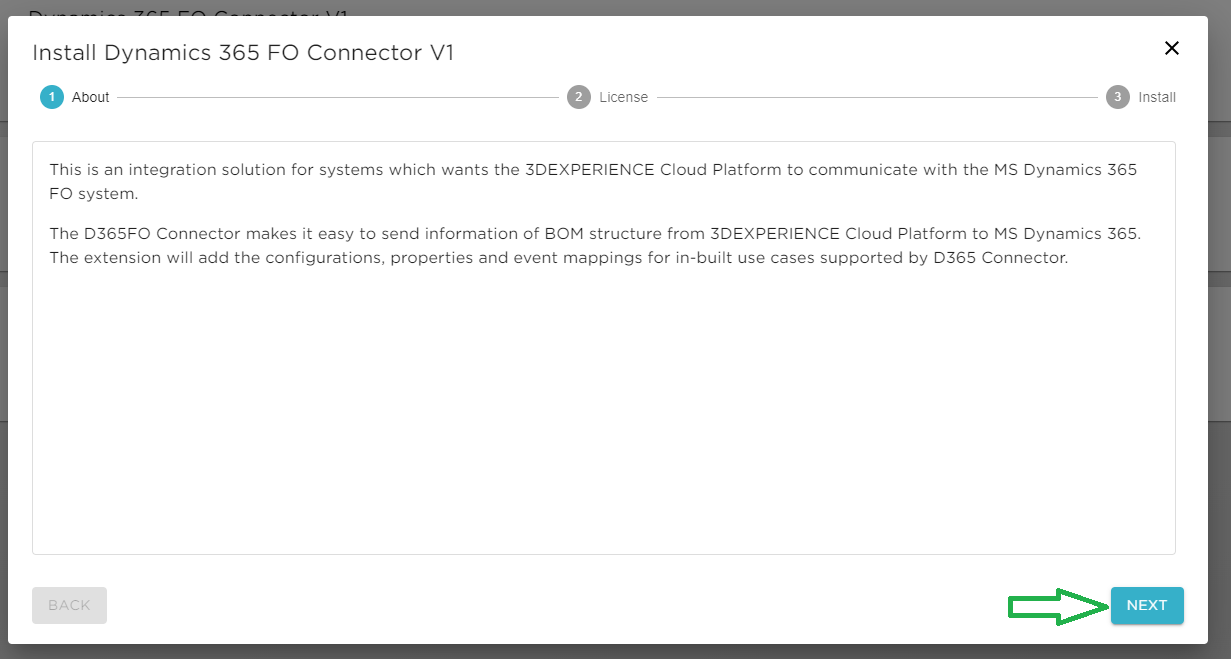1231x659 pixels.
Task: Click the step 1 number circle
Action: [52, 97]
